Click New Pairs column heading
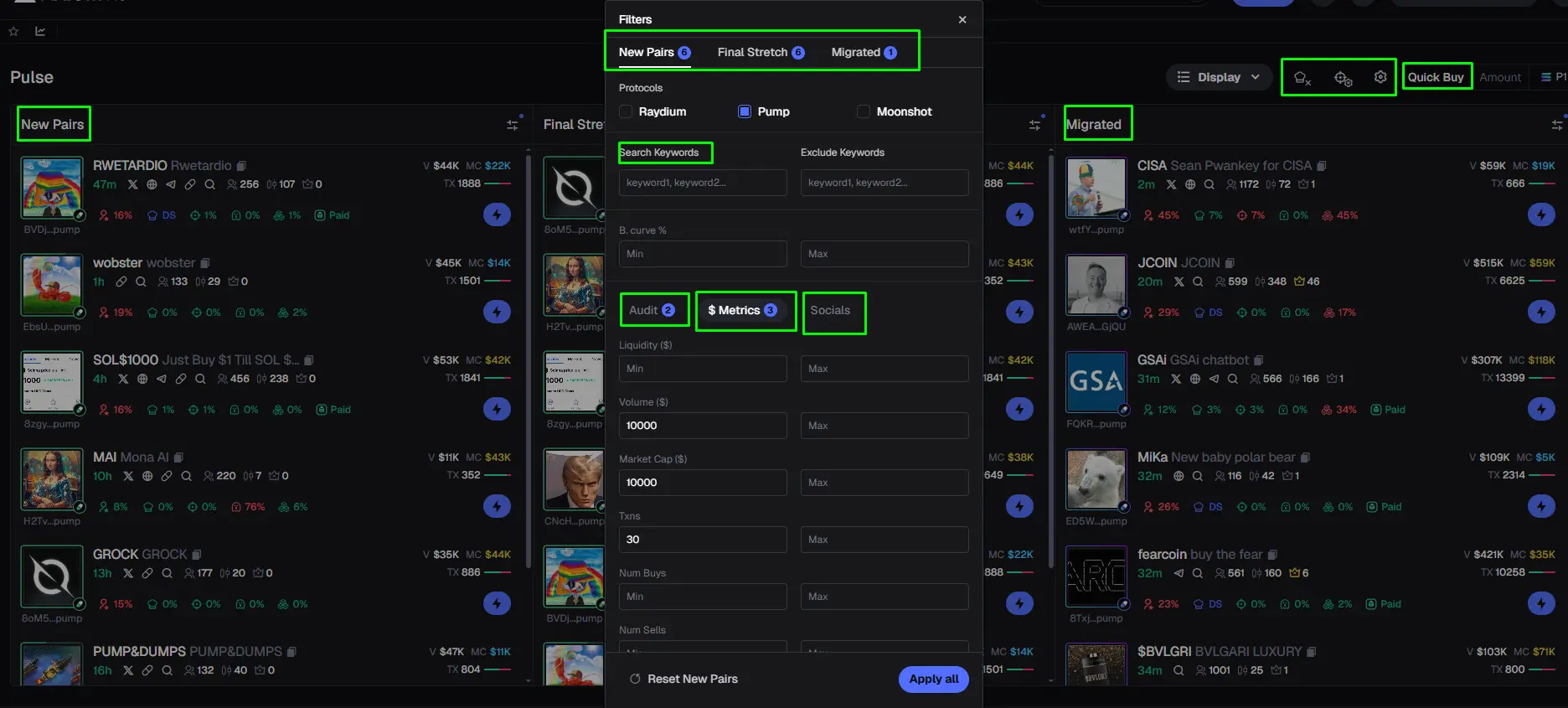 click(x=52, y=124)
